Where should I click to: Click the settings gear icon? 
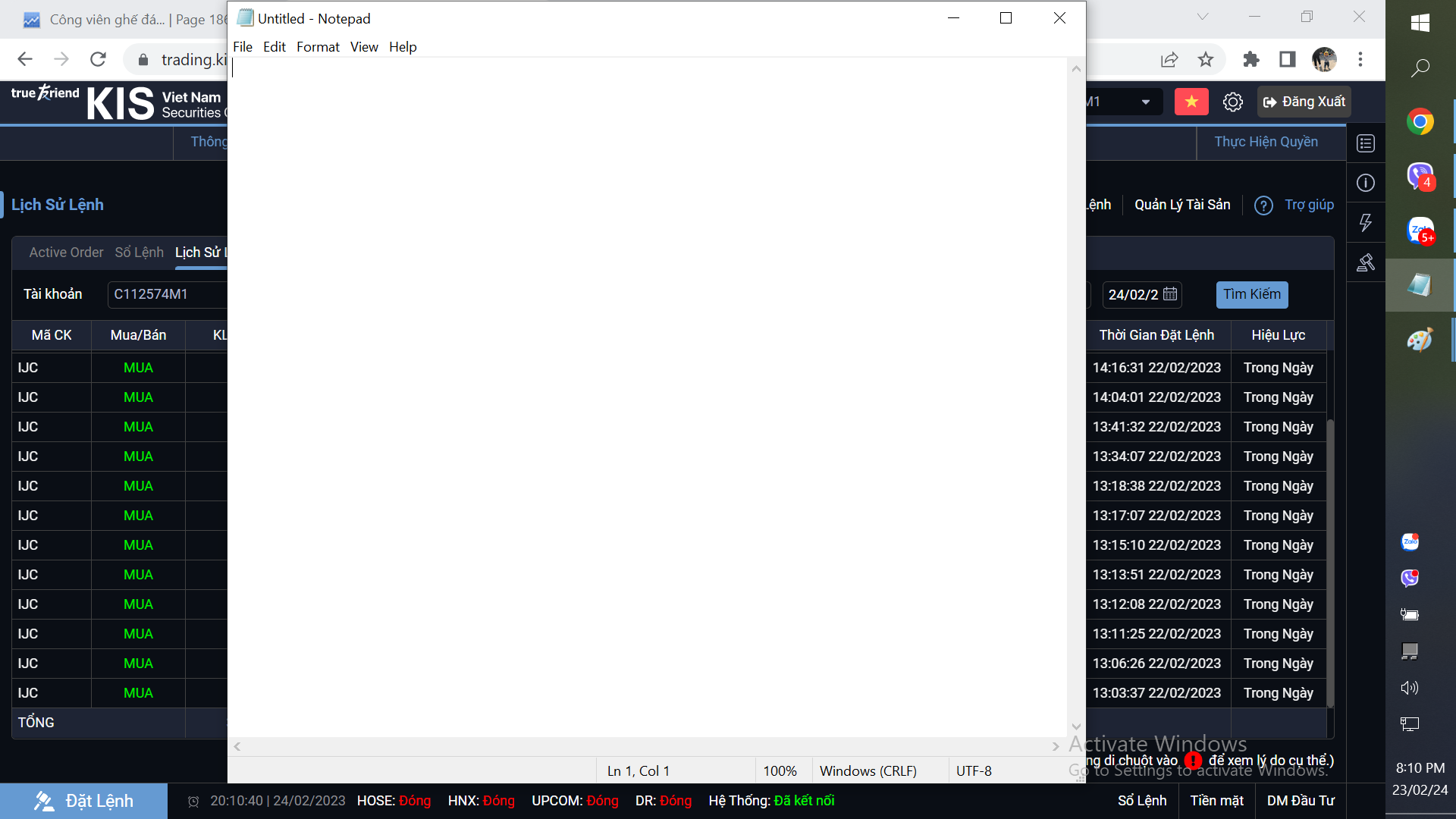[1232, 102]
